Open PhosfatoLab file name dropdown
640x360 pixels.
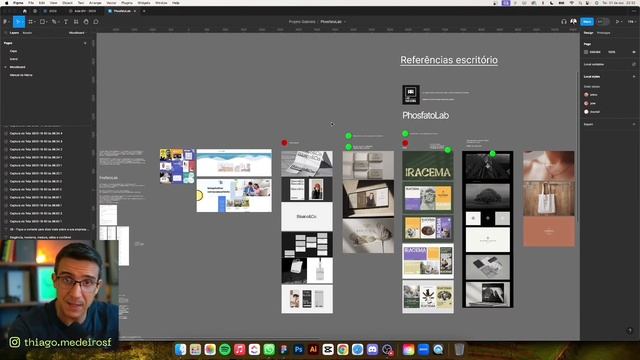pos(345,22)
